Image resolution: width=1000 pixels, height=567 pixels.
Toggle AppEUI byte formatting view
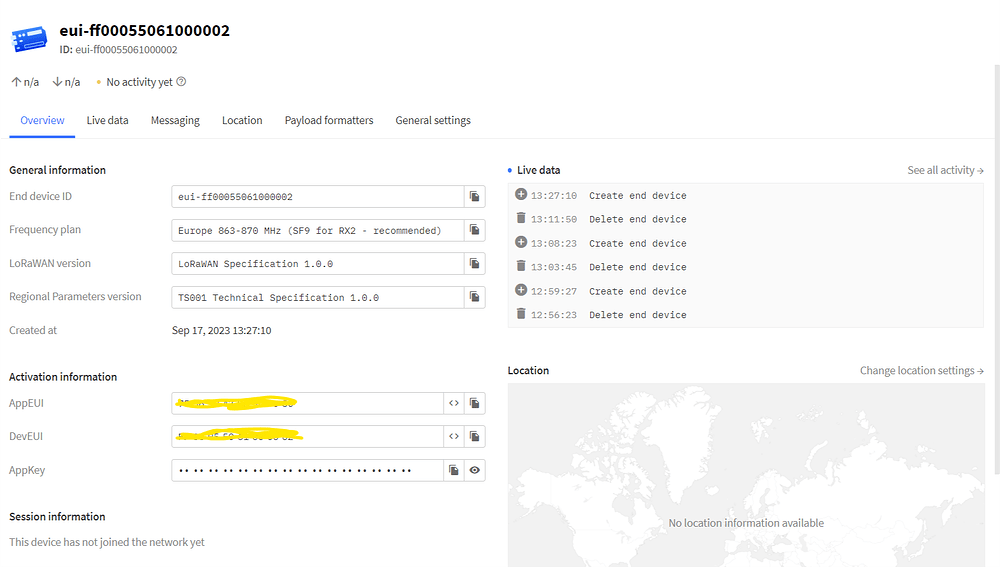point(454,403)
